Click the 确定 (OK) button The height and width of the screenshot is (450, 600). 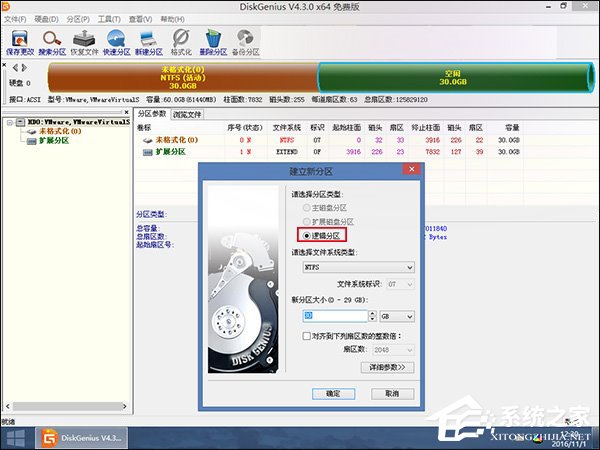(333, 394)
